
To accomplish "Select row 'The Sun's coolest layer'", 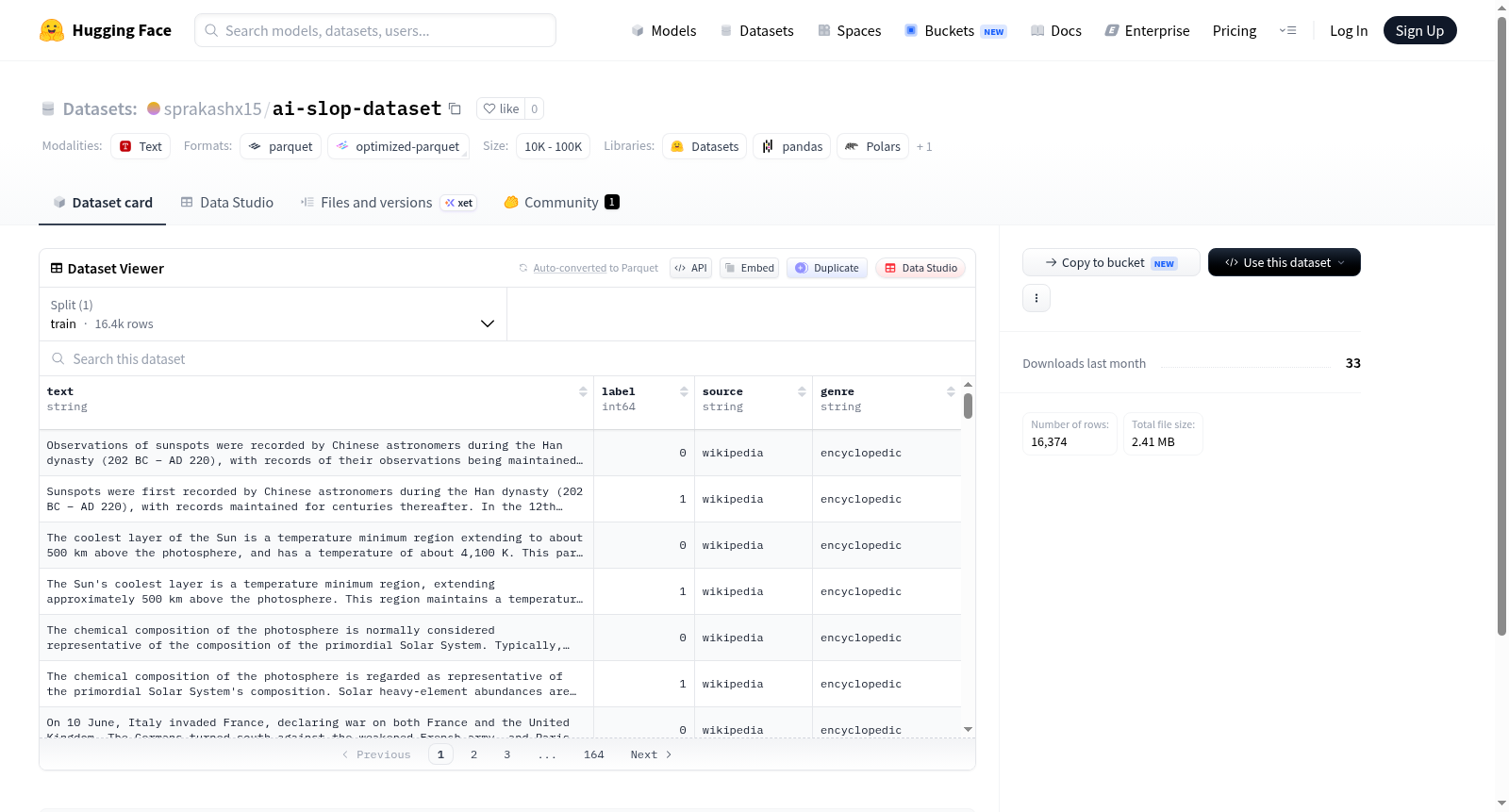I will click(500, 591).
